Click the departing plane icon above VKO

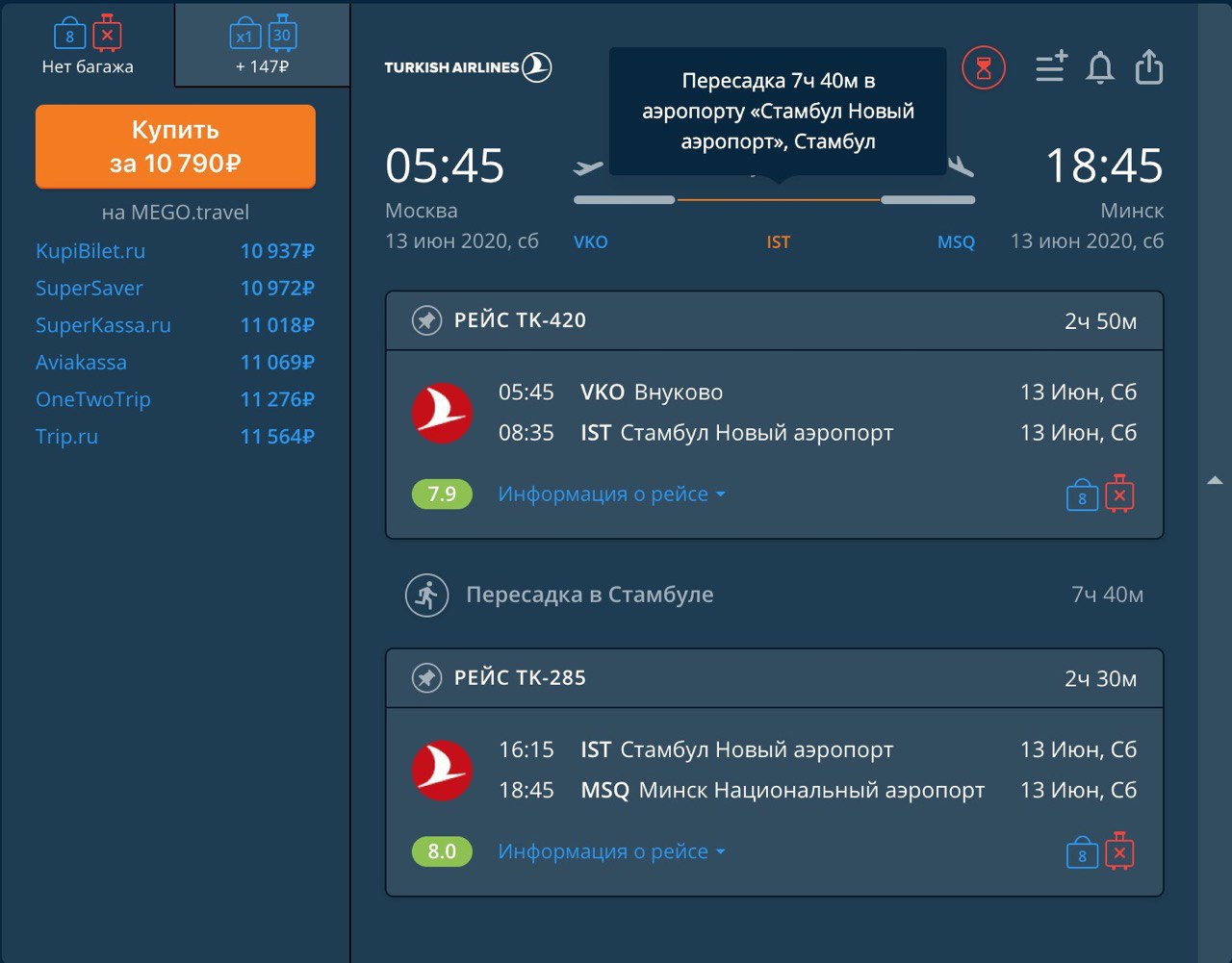[x=588, y=167]
